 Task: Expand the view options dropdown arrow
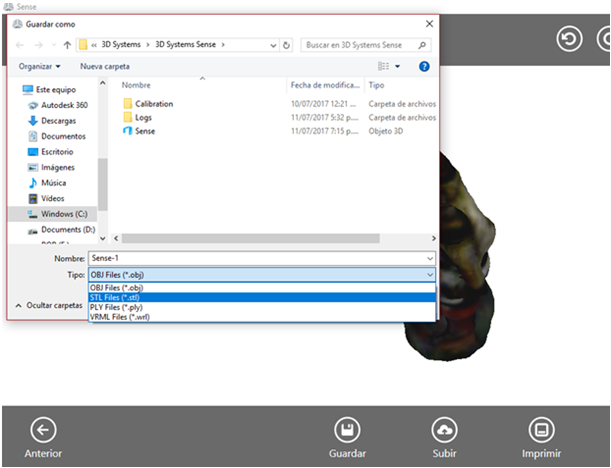click(397, 66)
